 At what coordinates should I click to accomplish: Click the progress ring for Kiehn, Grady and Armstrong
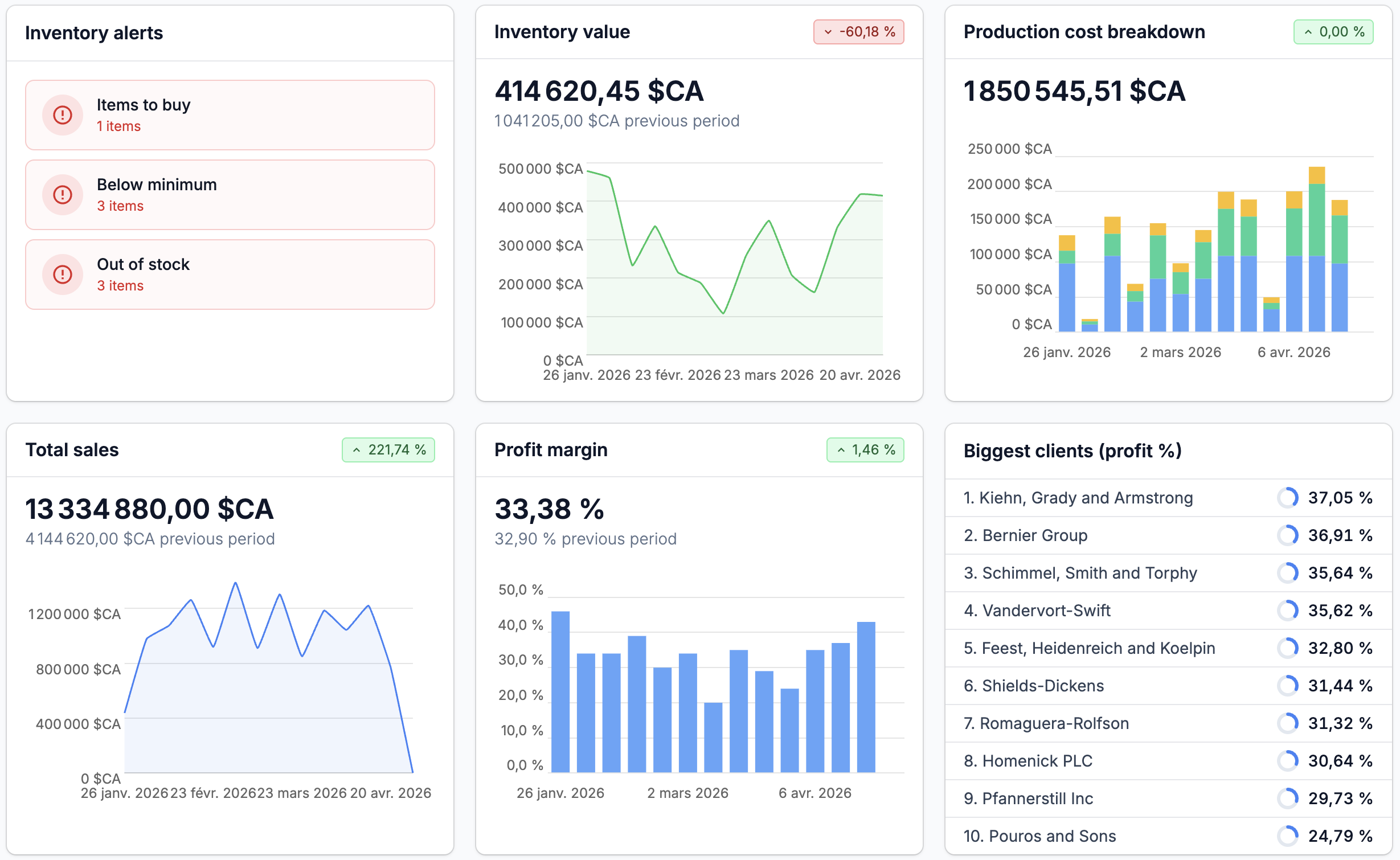1287,498
